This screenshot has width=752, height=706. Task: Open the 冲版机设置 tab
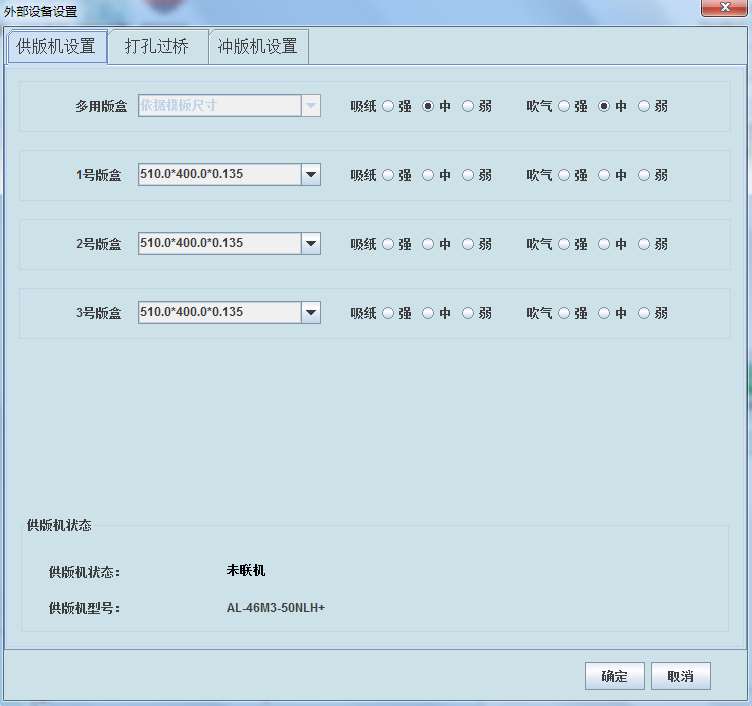258,46
